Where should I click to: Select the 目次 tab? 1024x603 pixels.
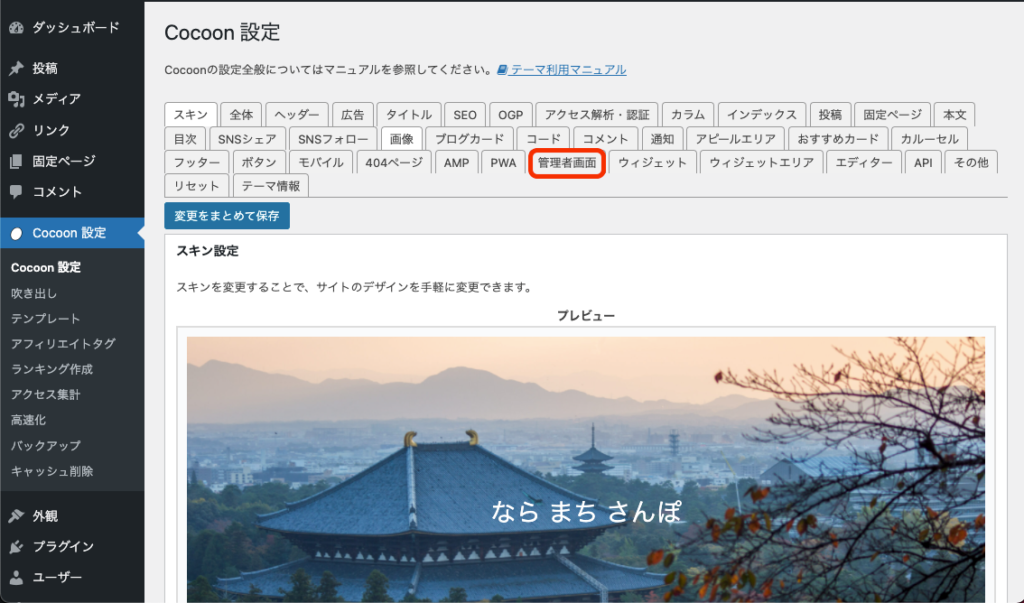click(x=185, y=139)
